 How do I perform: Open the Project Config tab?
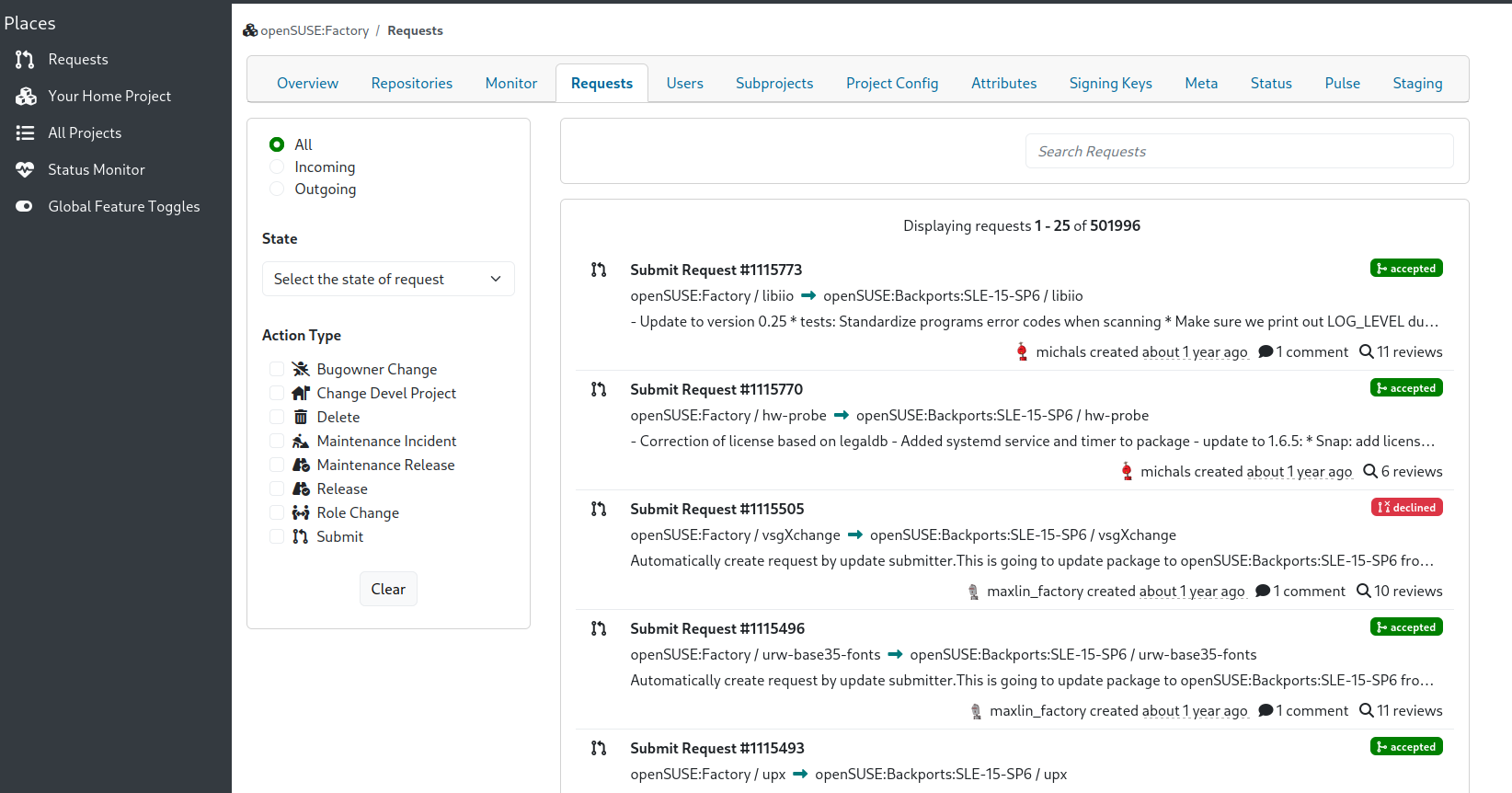click(x=892, y=83)
